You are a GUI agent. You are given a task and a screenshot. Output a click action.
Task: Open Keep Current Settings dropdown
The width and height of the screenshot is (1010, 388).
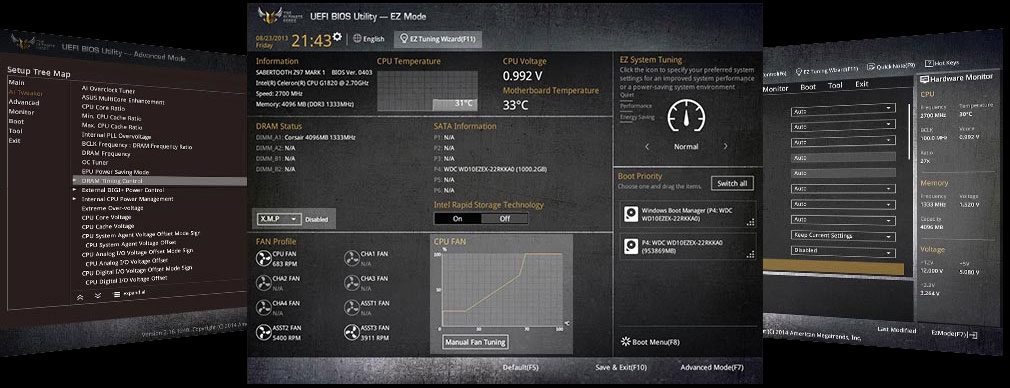click(x=843, y=236)
